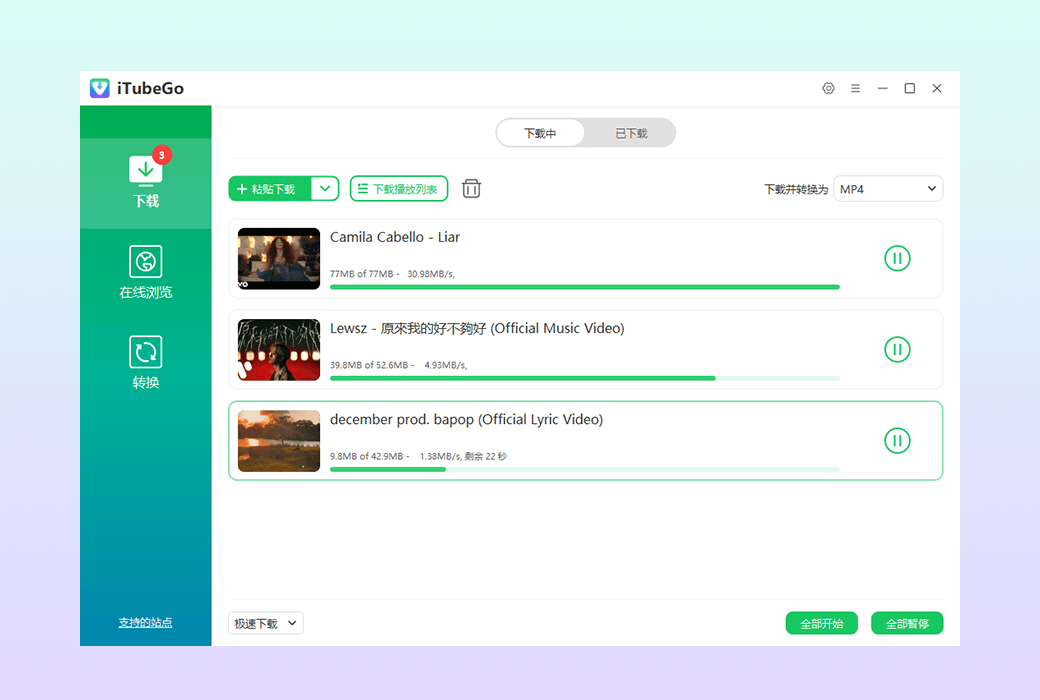
Task: Delete downloads with the trash icon
Action: point(471,188)
